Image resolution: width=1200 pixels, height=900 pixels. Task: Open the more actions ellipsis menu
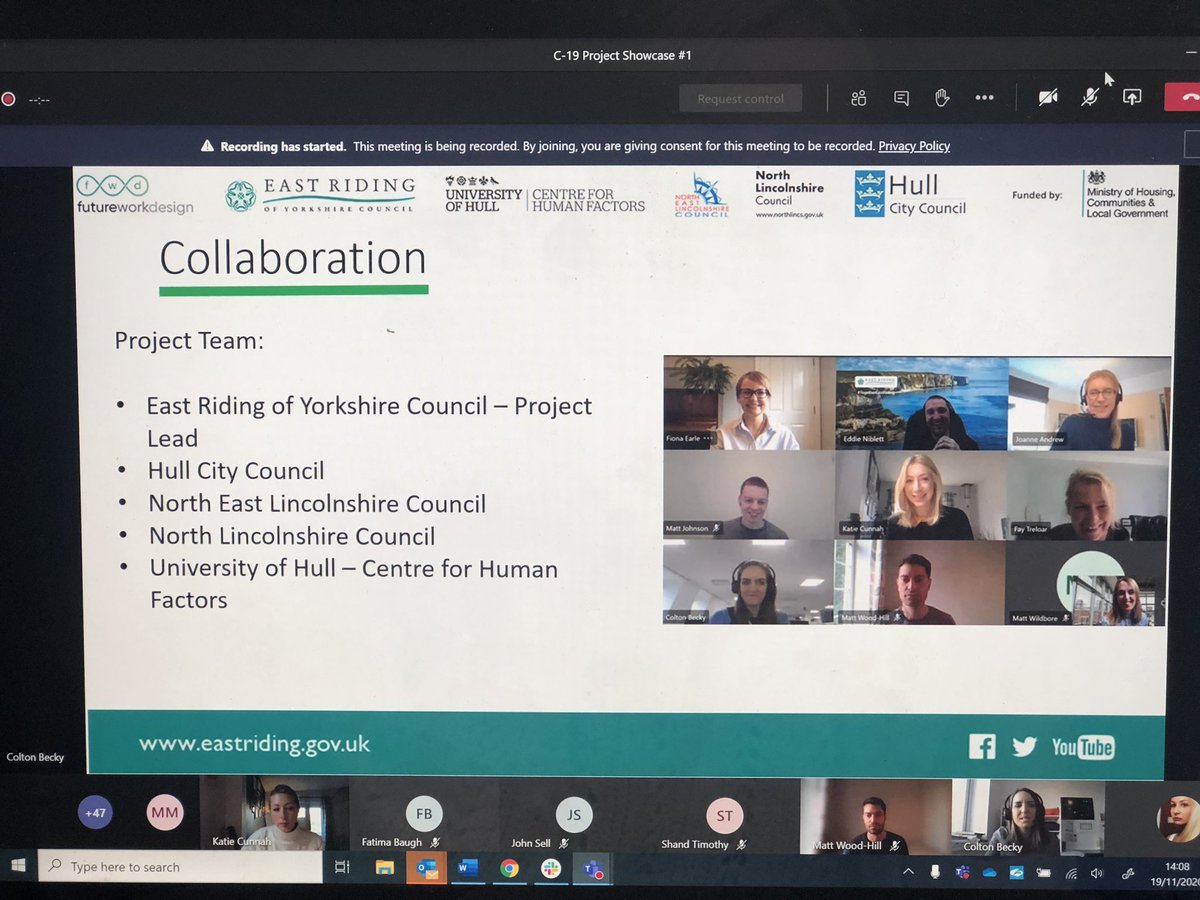click(x=984, y=97)
